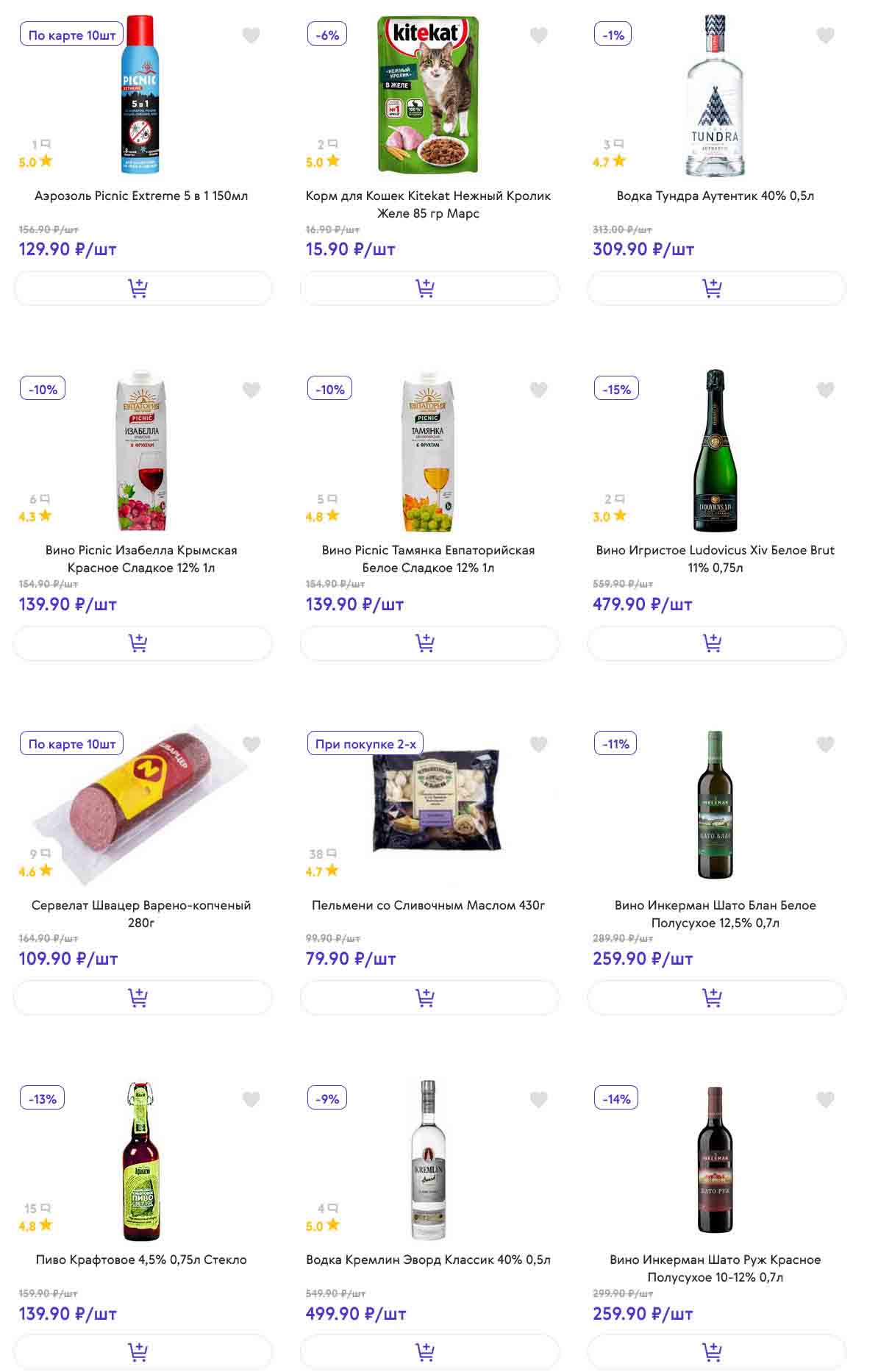The image size is (878, 1372).
Task: Open Picnic Isabella Crimean wine product title
Action: tap(141, 559)
